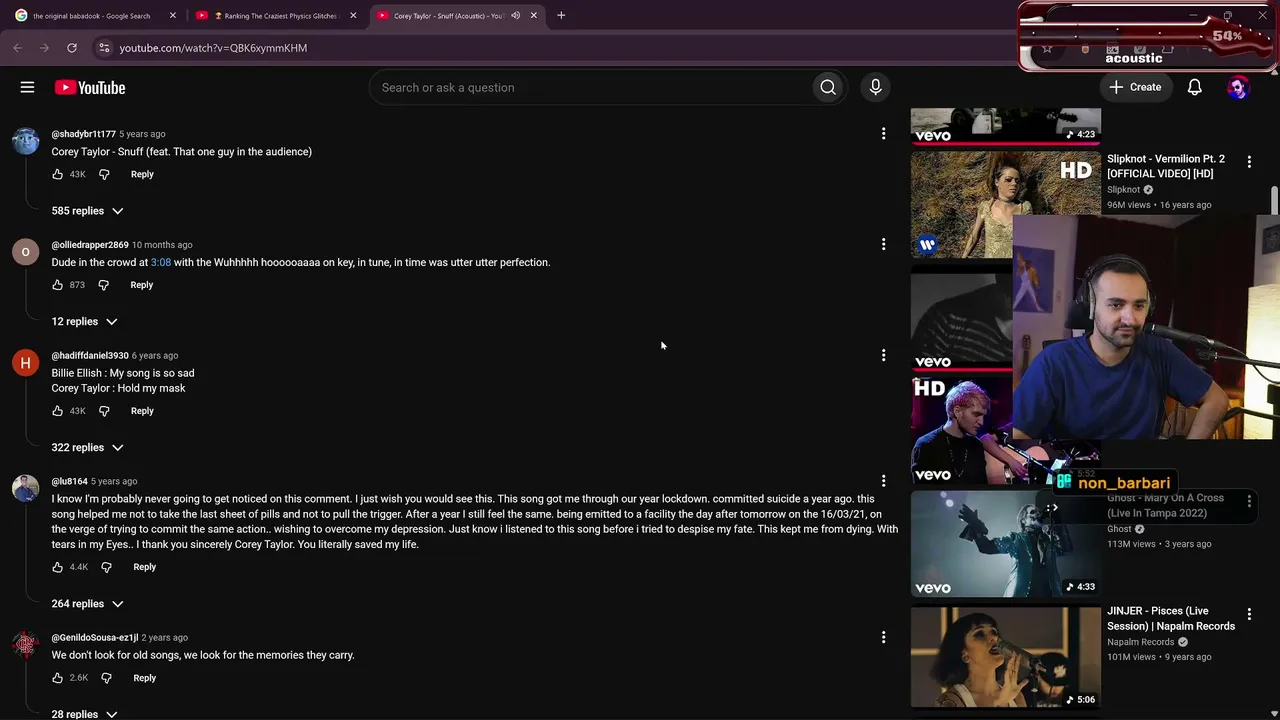Image resolution: width=1280 pixels, height=720 pixels.
Task: Click the page's vertical scrollbar
Action: point(1274,200)
